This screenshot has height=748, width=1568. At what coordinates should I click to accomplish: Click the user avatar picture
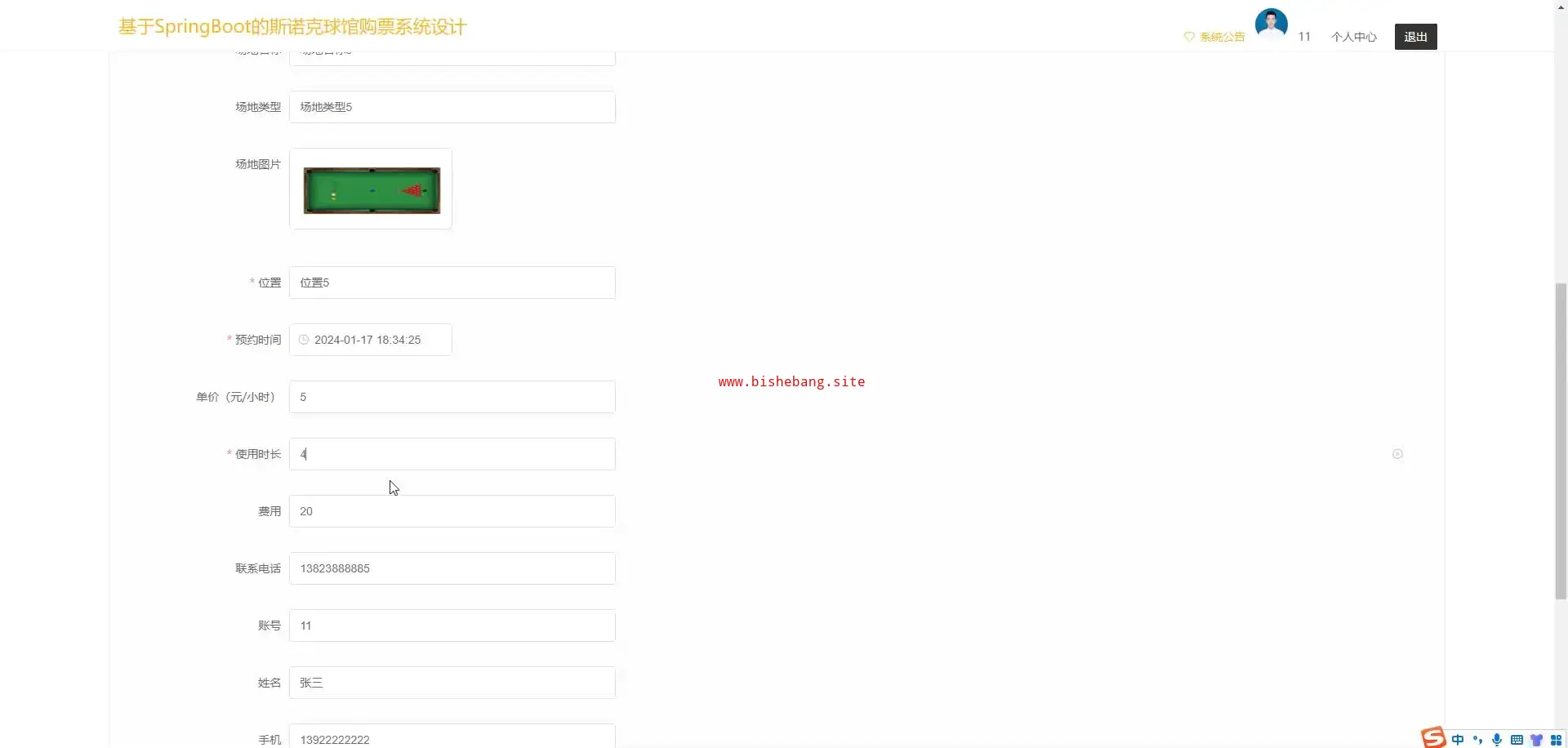point(1271,24)
